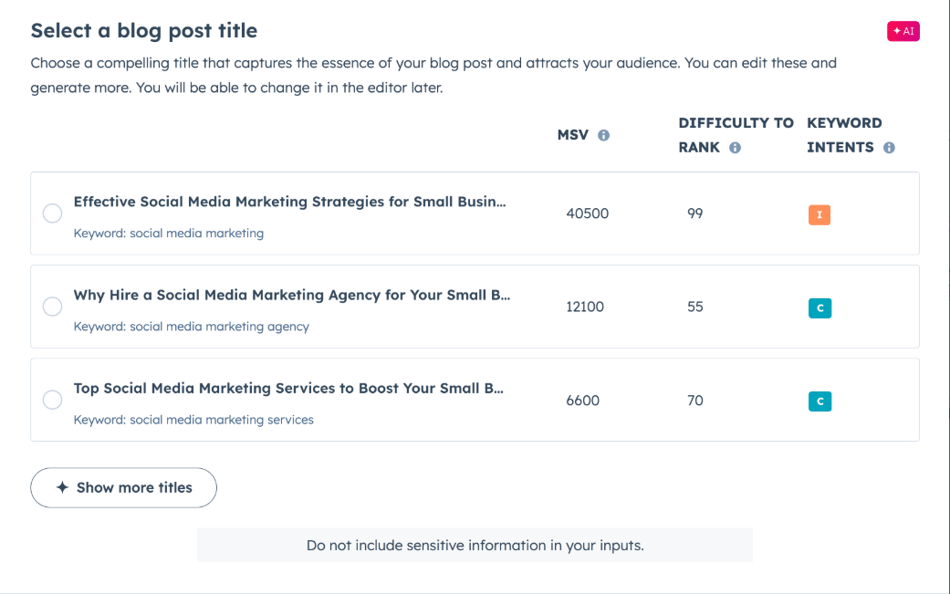Click the sensitive information notice banner

point(475,545)
